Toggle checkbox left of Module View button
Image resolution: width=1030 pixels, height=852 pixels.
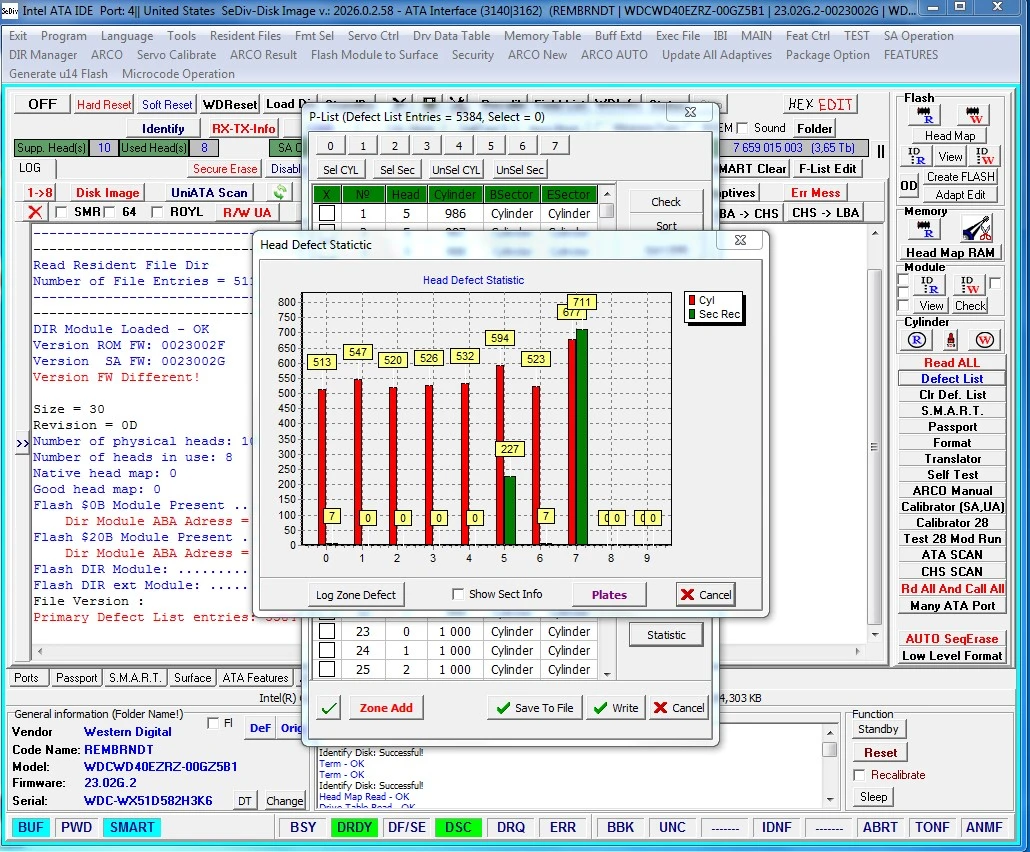click(x=904, y=305)
